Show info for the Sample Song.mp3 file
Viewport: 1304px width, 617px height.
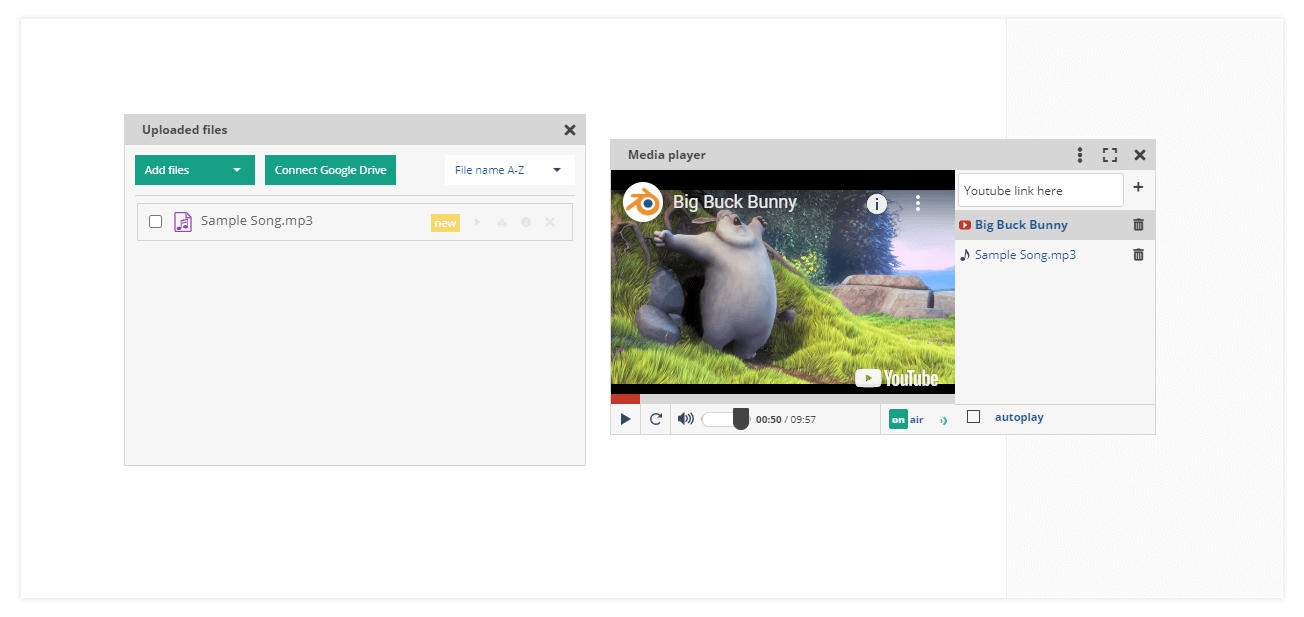pyautogui.click(x=526, y=222)
